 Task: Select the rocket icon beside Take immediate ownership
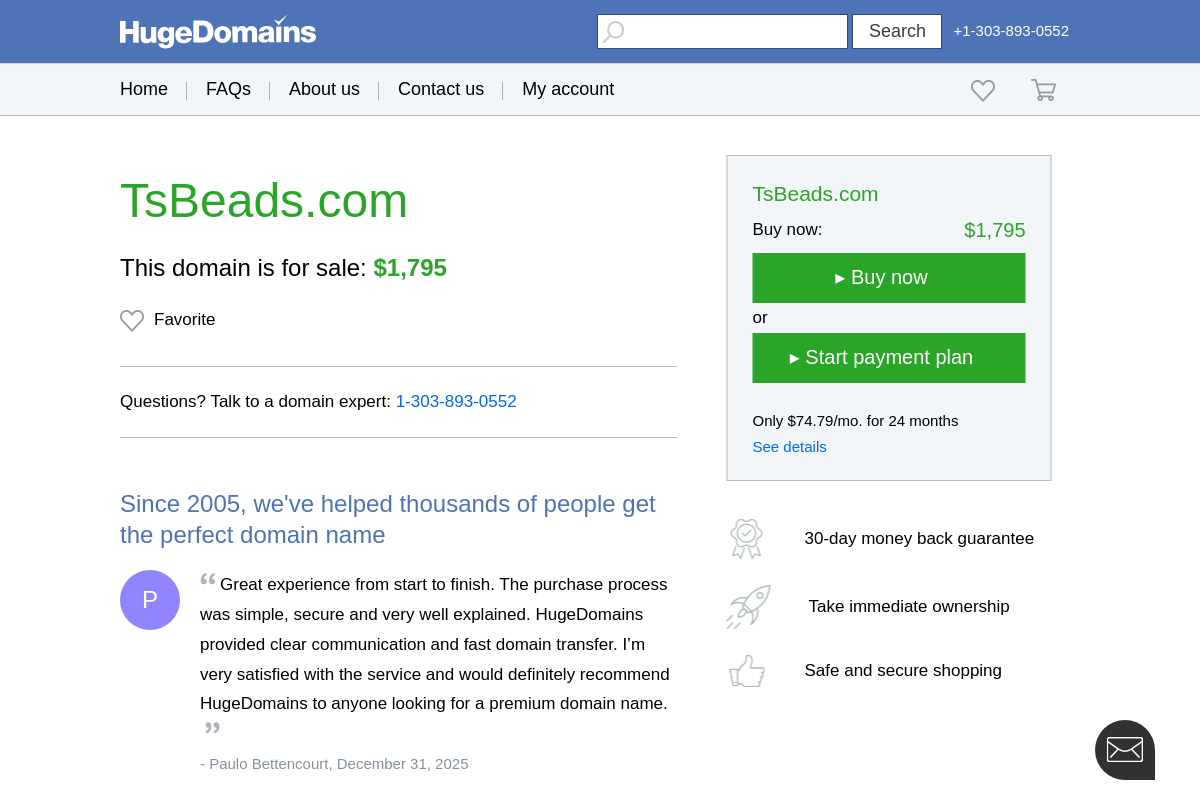pyautogui.click(x=747, y=606)
